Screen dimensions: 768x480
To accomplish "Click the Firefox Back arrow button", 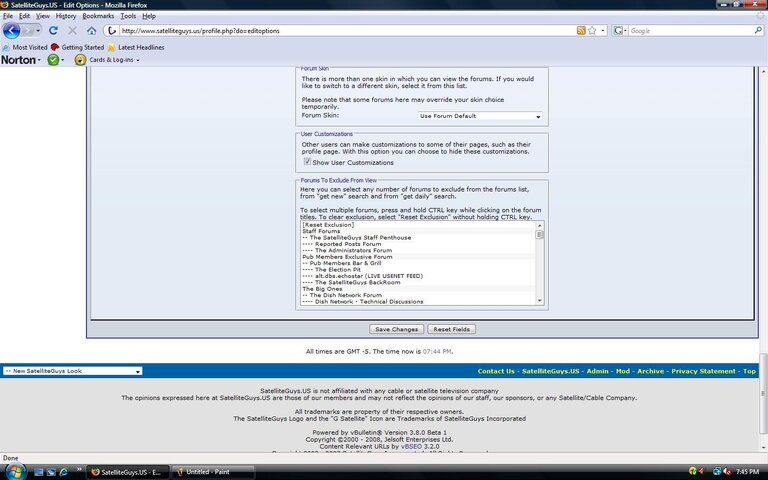I will point(11,30).
